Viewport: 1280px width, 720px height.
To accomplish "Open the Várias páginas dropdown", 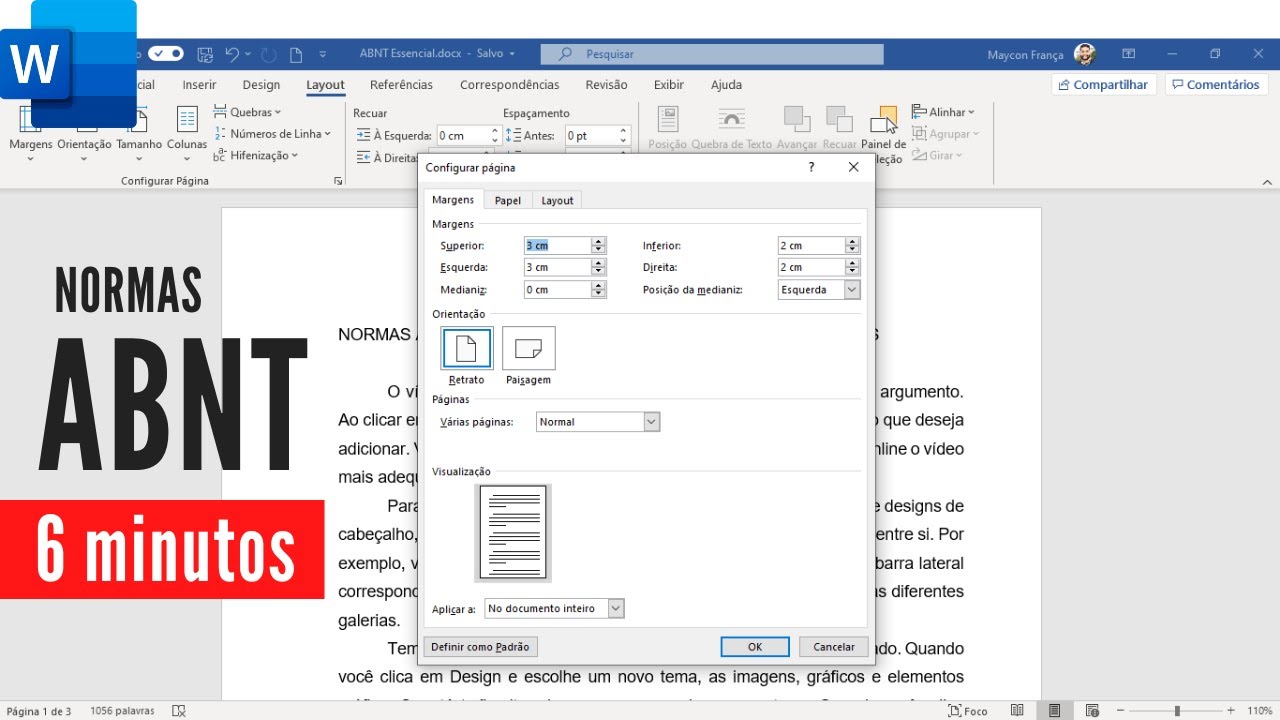I will (652, 421).
